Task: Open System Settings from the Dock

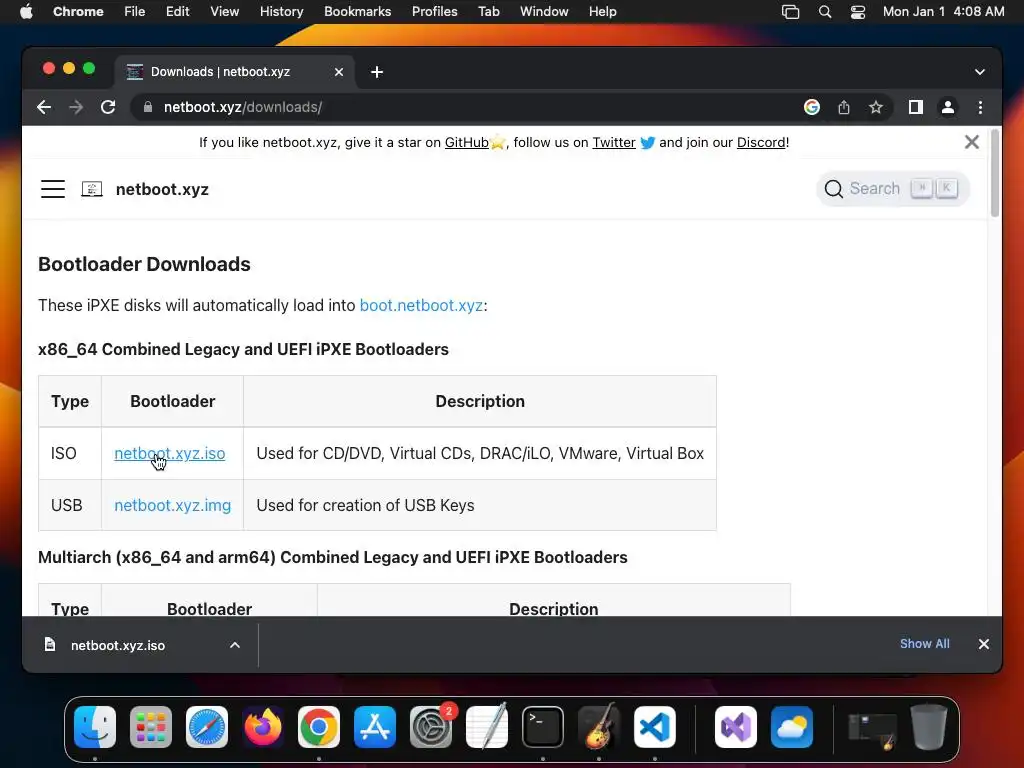Action: point(431,727)
